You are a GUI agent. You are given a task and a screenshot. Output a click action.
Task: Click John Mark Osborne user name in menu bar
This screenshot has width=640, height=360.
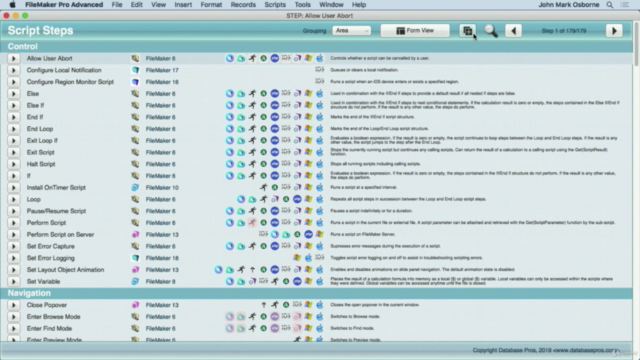tap(569, 5)
